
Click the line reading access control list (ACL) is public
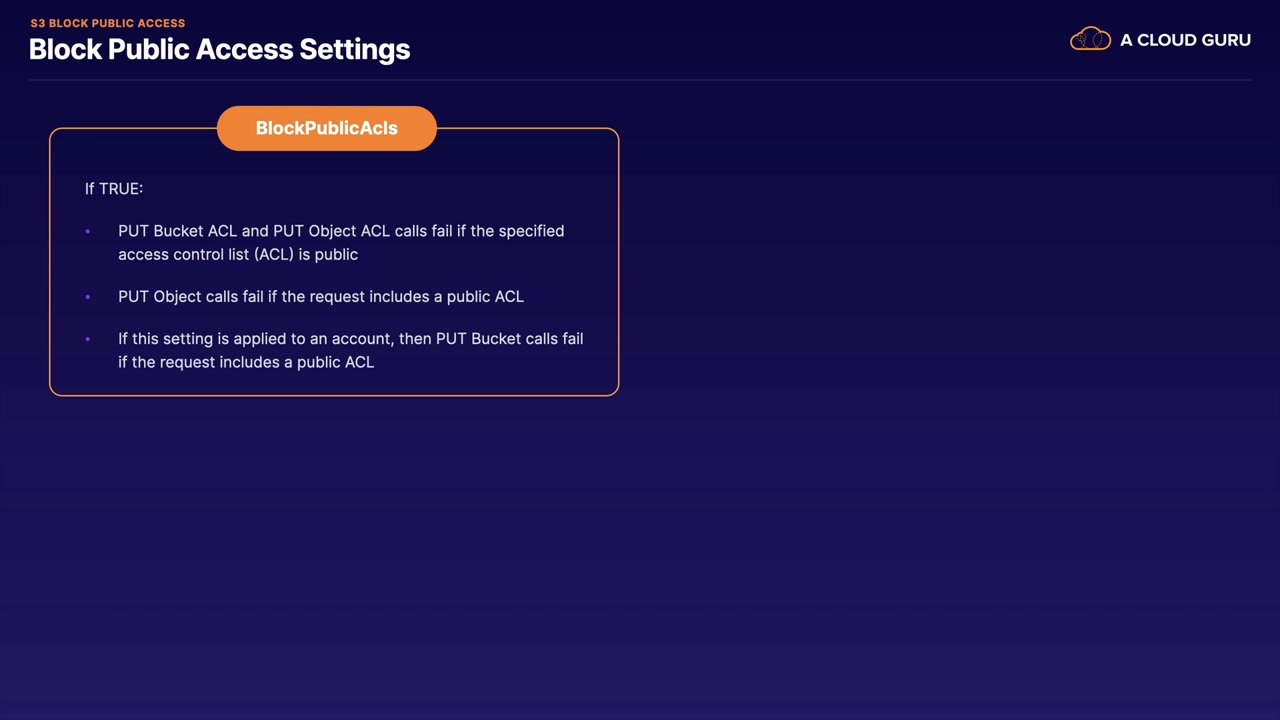tap(238, 254)
